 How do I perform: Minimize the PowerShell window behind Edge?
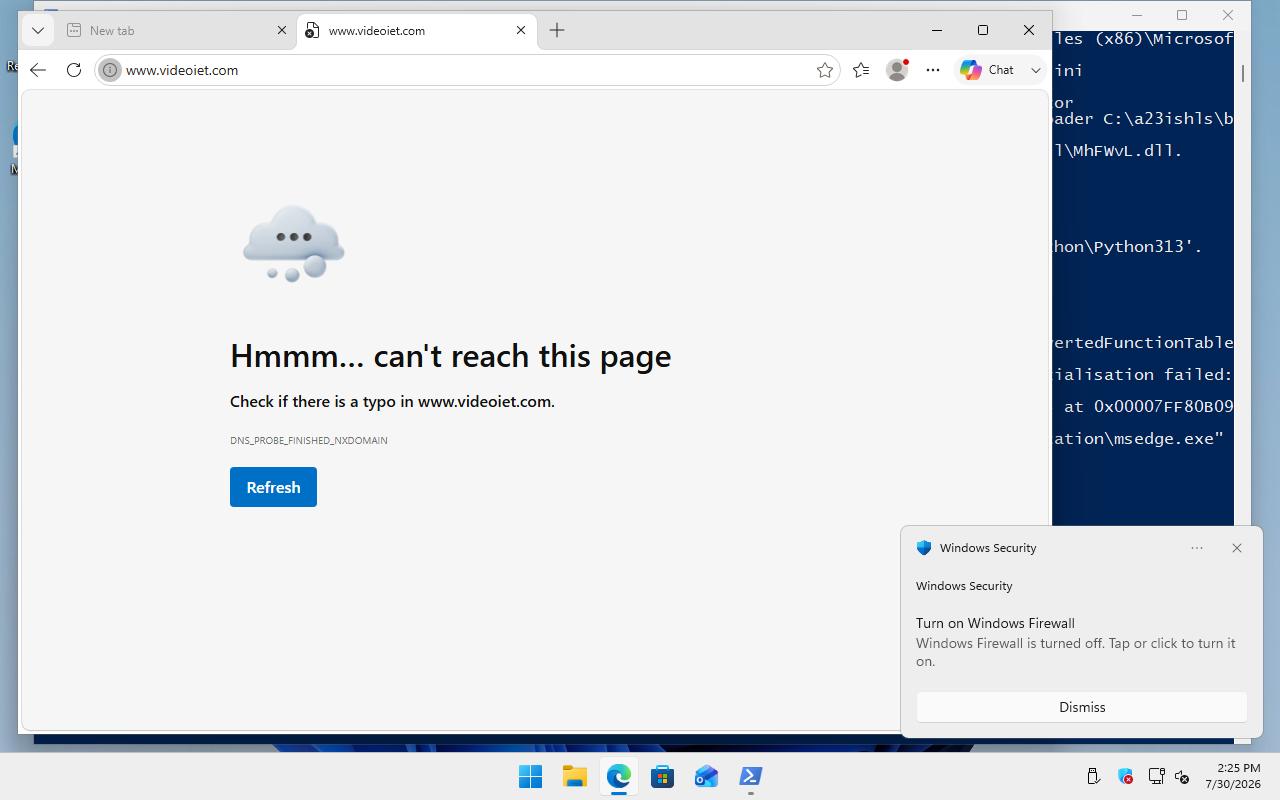[1138, 15]
